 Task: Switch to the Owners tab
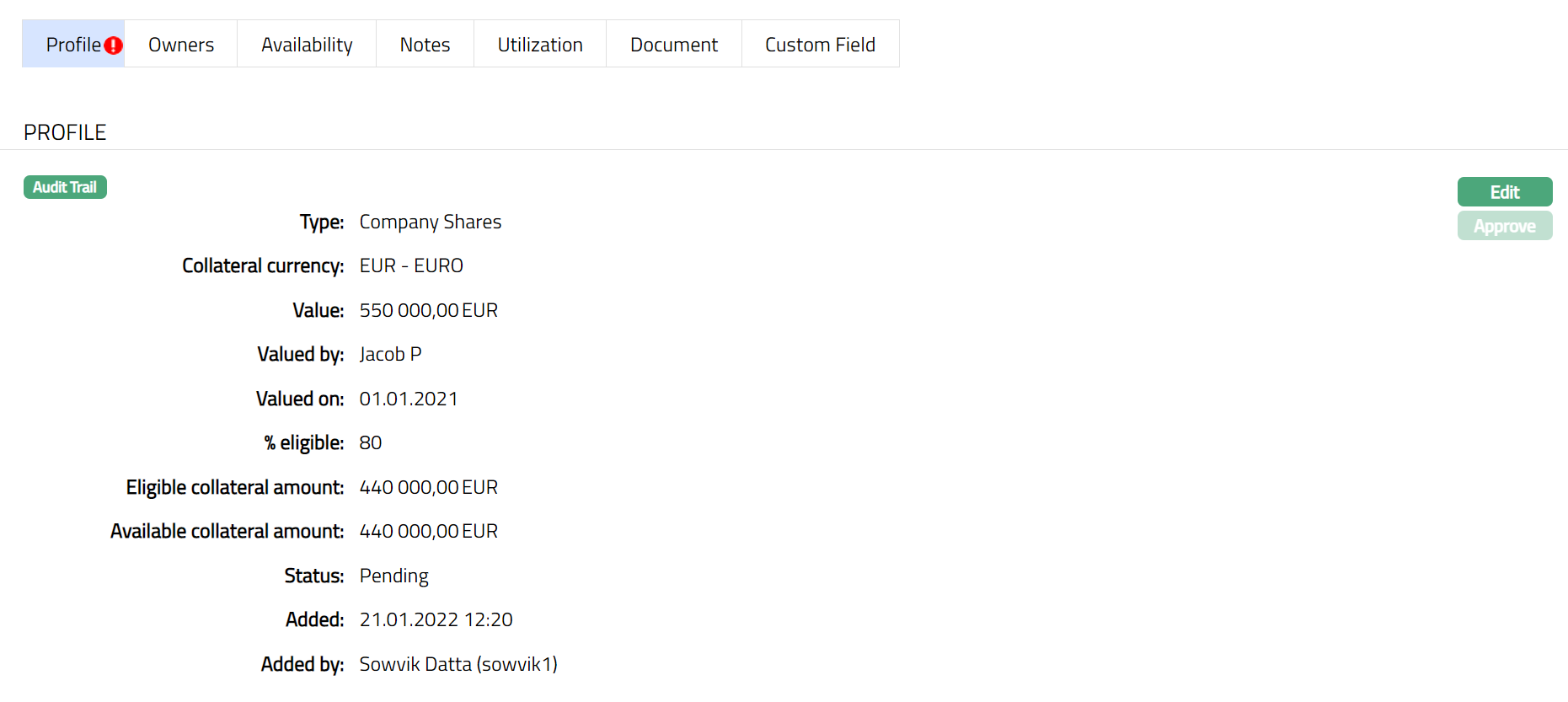181,45
